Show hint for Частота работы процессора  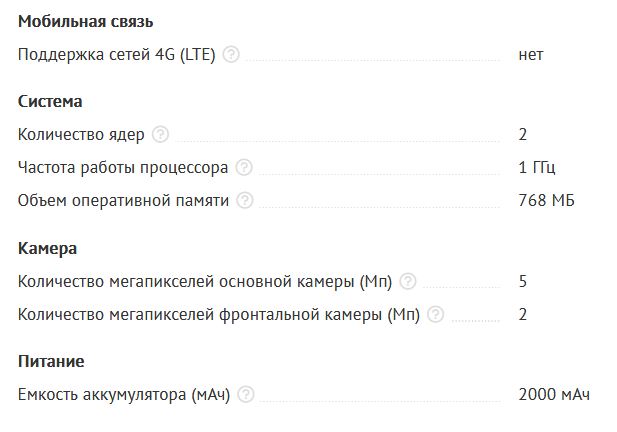244,168
